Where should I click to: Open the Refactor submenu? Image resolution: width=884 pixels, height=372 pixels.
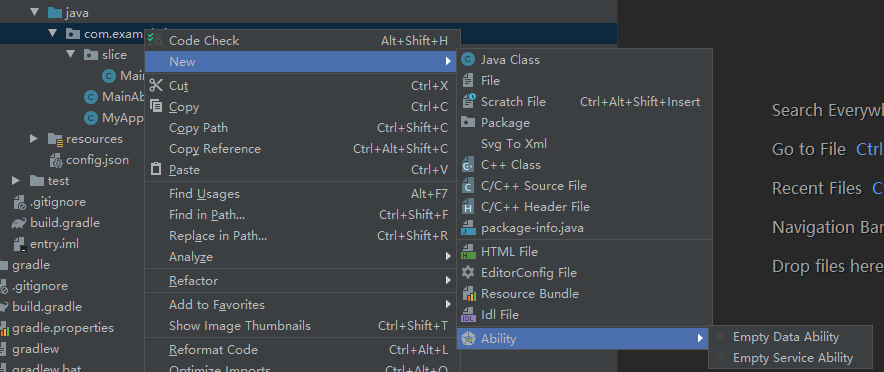click(302, 281)
